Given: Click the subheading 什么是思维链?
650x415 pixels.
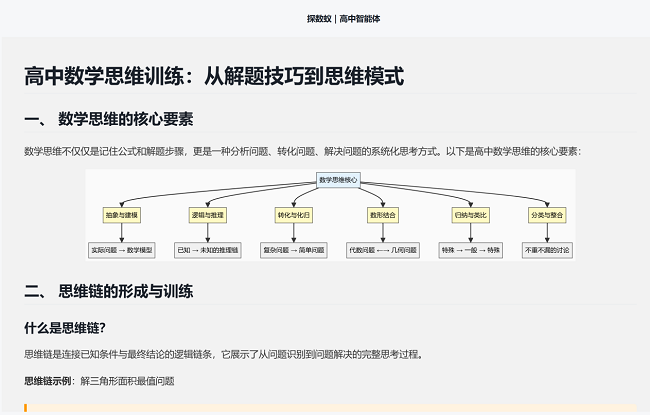Looking at the screenshot, I should [65, 328].
